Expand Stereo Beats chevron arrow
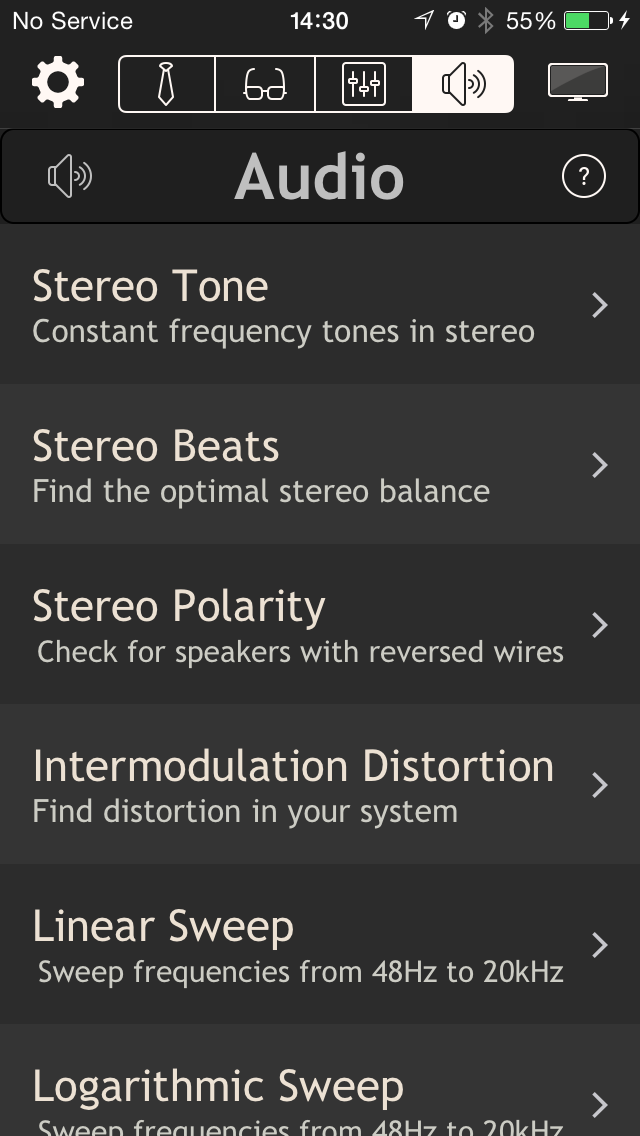 599,465
